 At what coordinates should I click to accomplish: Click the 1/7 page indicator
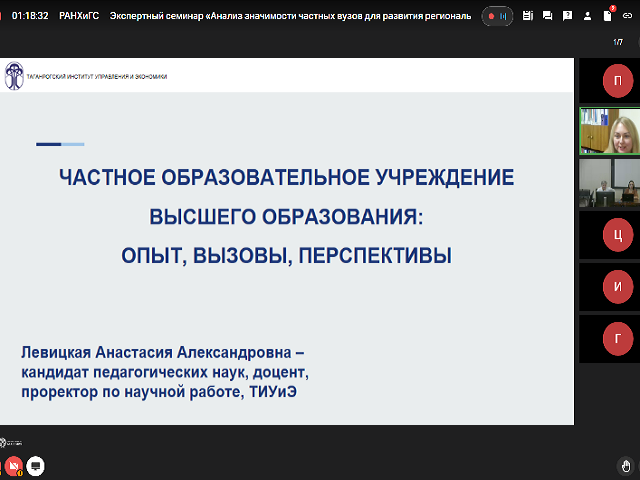click(618, 42)
